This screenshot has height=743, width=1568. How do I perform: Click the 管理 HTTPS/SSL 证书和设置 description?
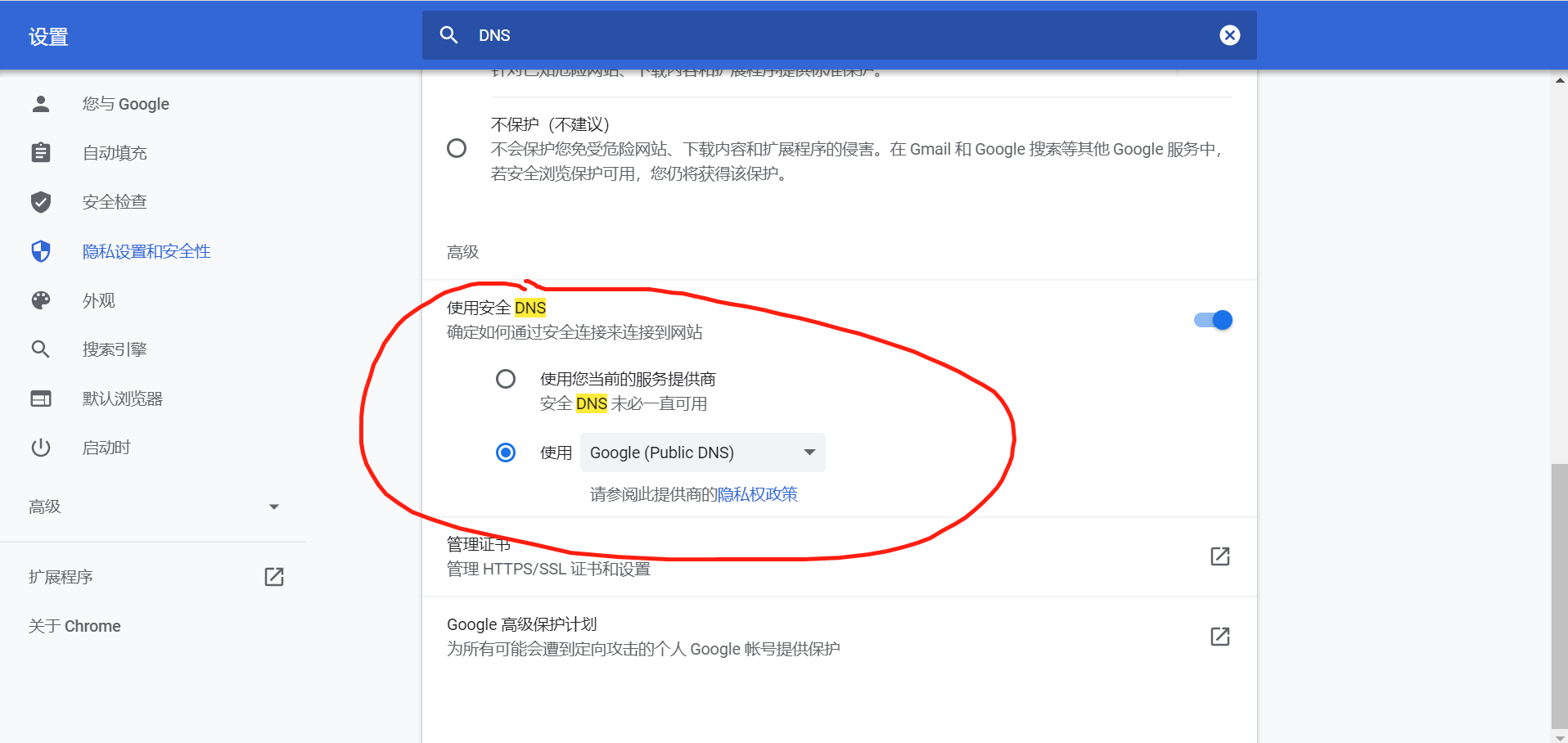(x=548, y=569)
